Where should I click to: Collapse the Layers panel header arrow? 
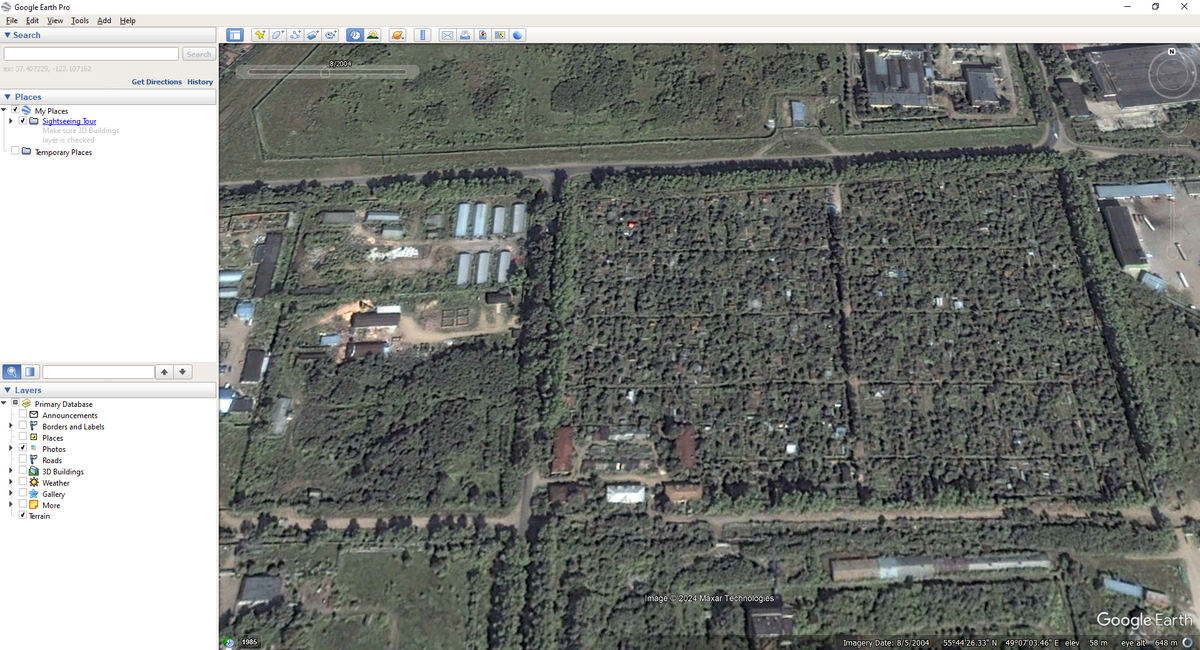(x=8, y=390)
